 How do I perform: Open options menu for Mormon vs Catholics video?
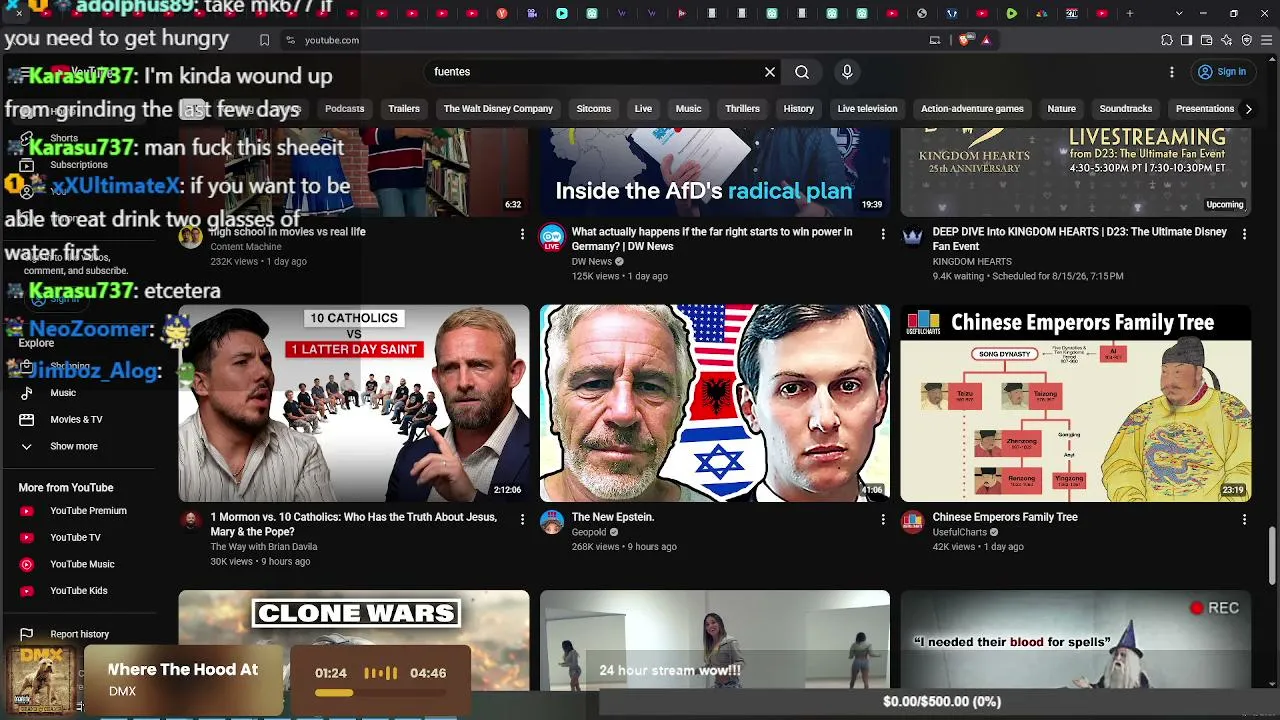pos(522,519)
